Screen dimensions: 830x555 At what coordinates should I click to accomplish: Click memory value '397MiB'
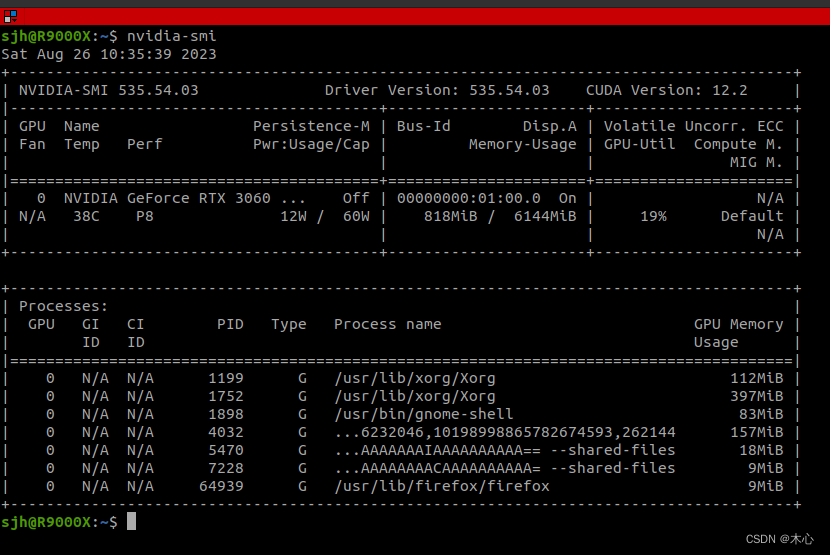(x=756, y=397)
